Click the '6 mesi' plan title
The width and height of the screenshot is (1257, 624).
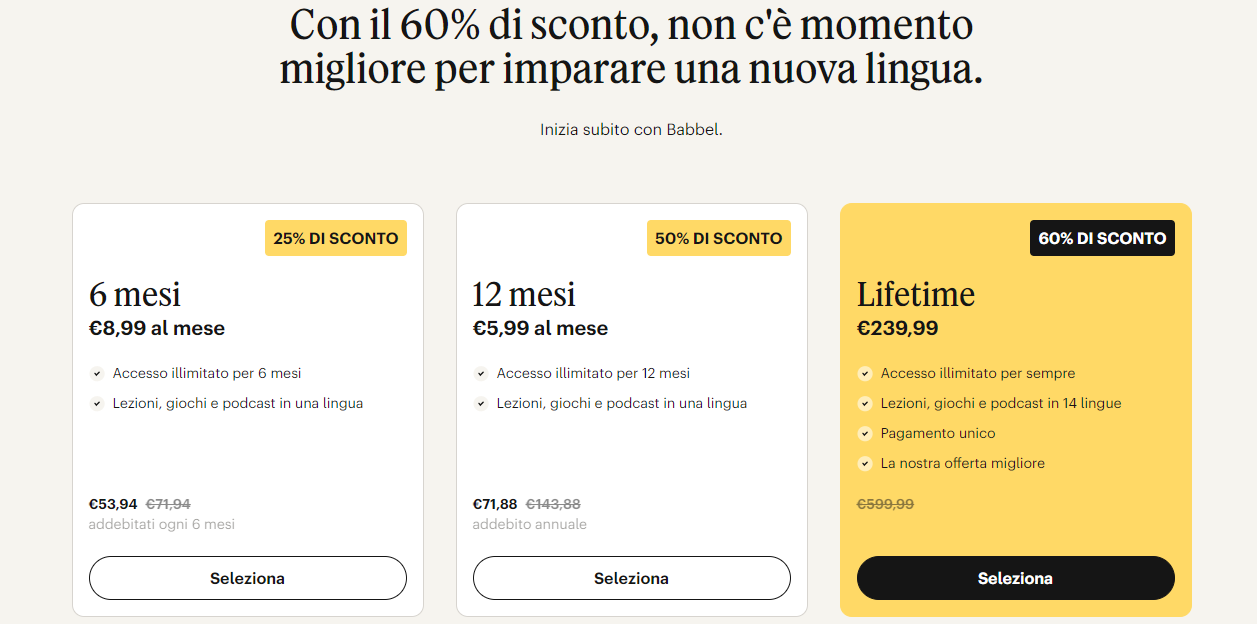pos(135,294)
